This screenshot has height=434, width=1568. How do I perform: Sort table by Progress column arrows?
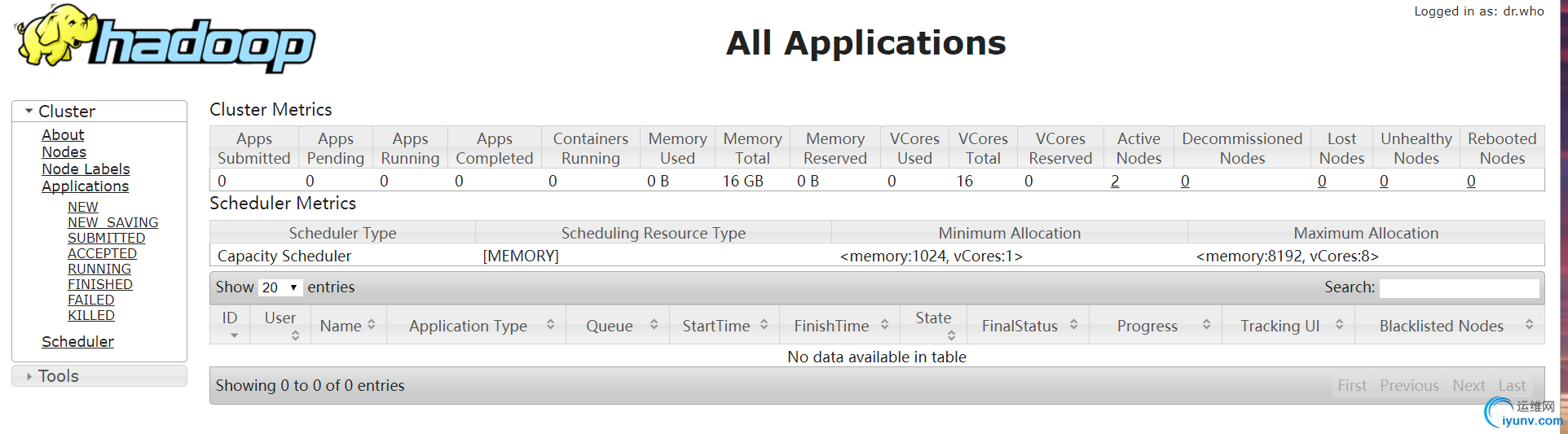click(1206, 325)
